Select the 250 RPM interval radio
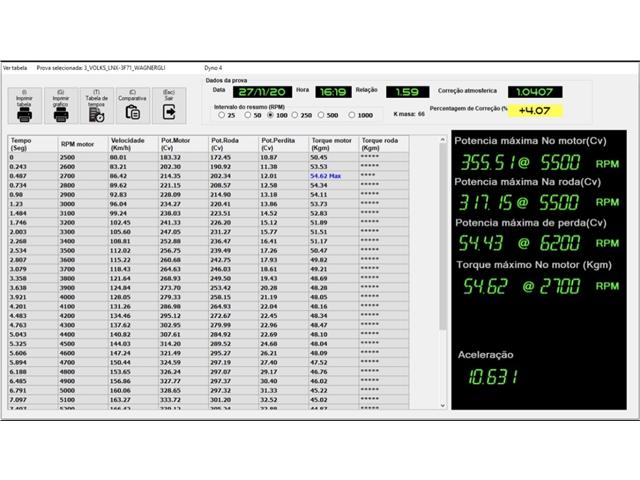This screenshot has height=480, width=640. 295,115
